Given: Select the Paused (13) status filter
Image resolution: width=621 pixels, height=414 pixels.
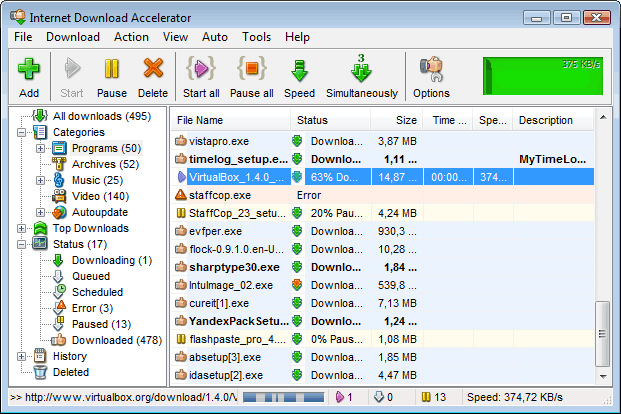Looking at the screenshot, I should (101, 324).
